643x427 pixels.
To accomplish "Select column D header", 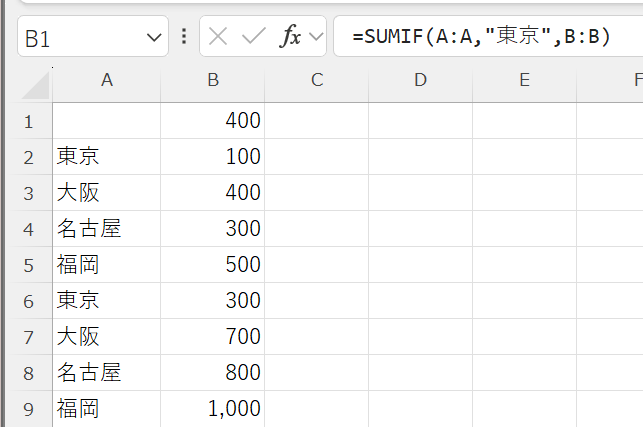I will (x=420, y=80).
